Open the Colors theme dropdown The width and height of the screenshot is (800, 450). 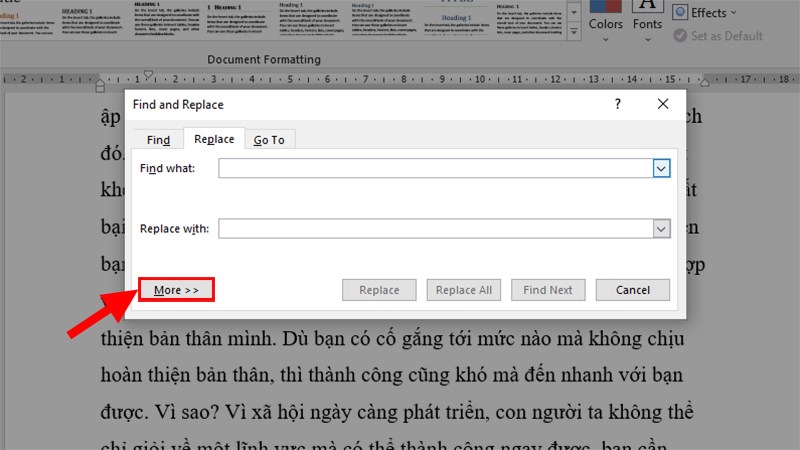click(x=606, y=21)
